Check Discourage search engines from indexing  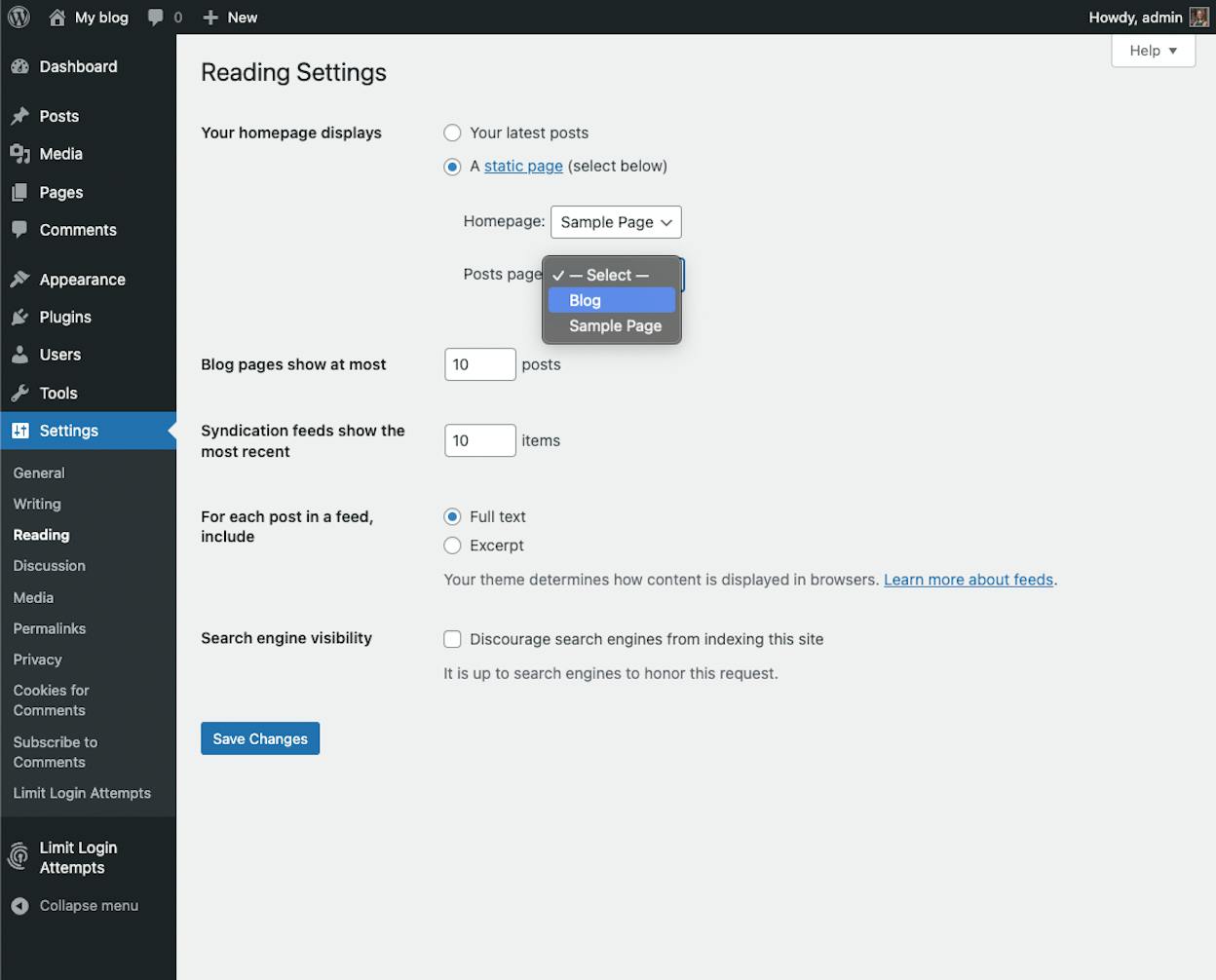452,639
